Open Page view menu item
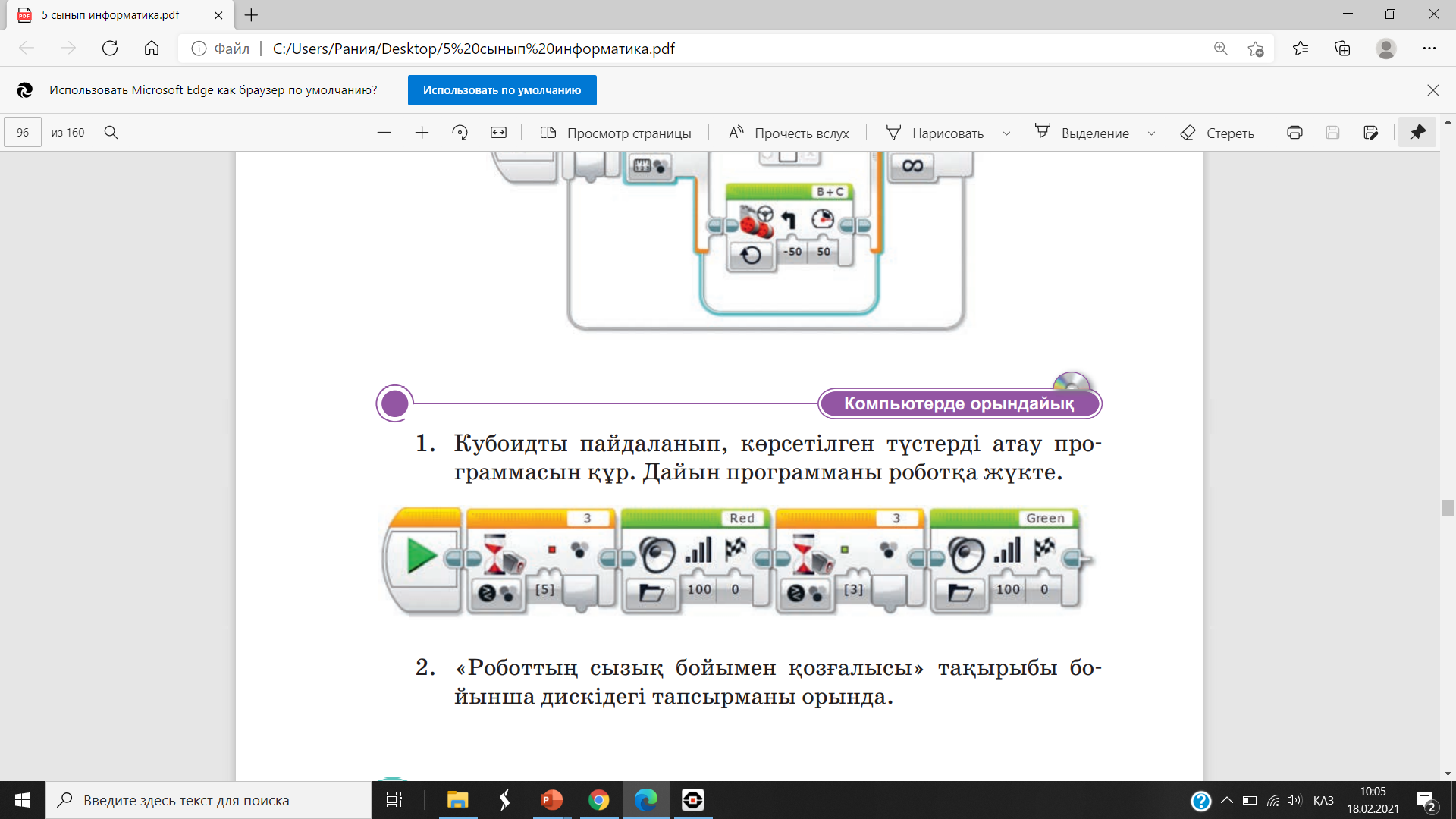 tap(616, 133)
